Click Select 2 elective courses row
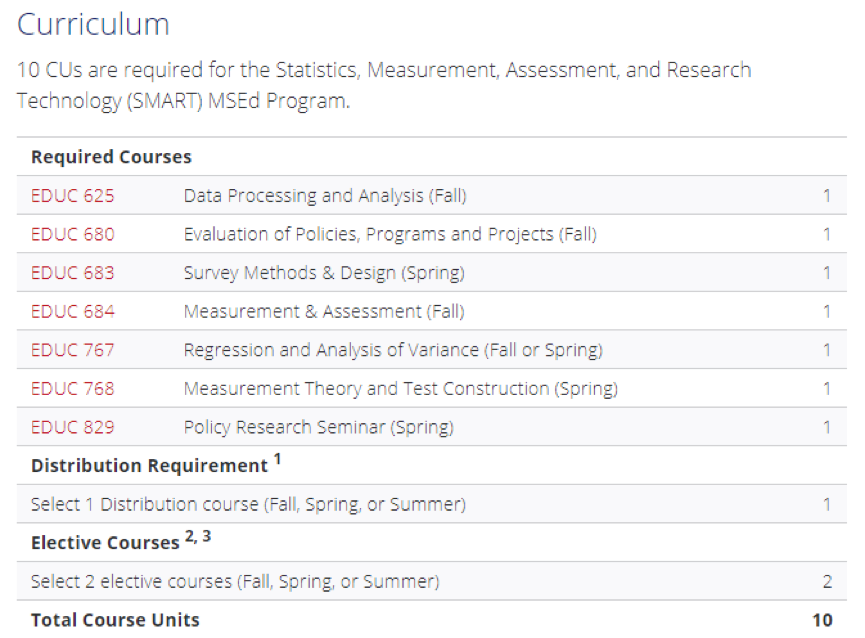 point(432,581)
